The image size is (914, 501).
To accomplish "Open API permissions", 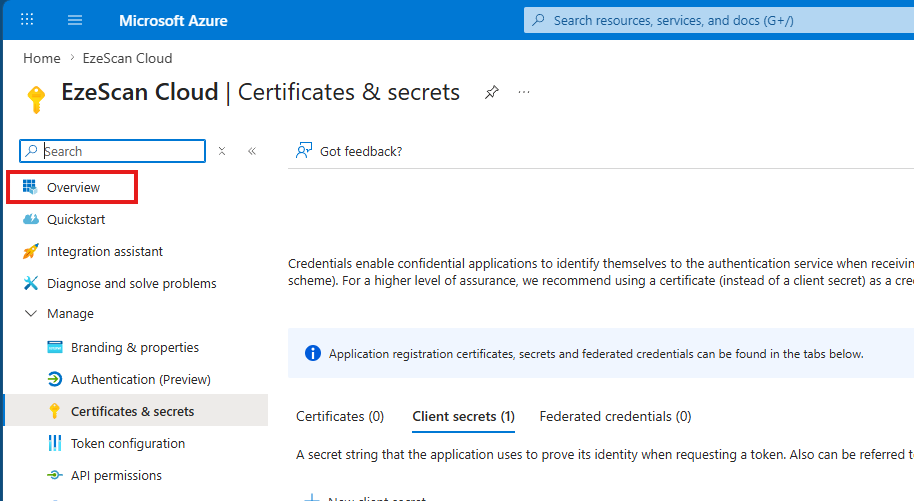I will (x=116, y=475).
